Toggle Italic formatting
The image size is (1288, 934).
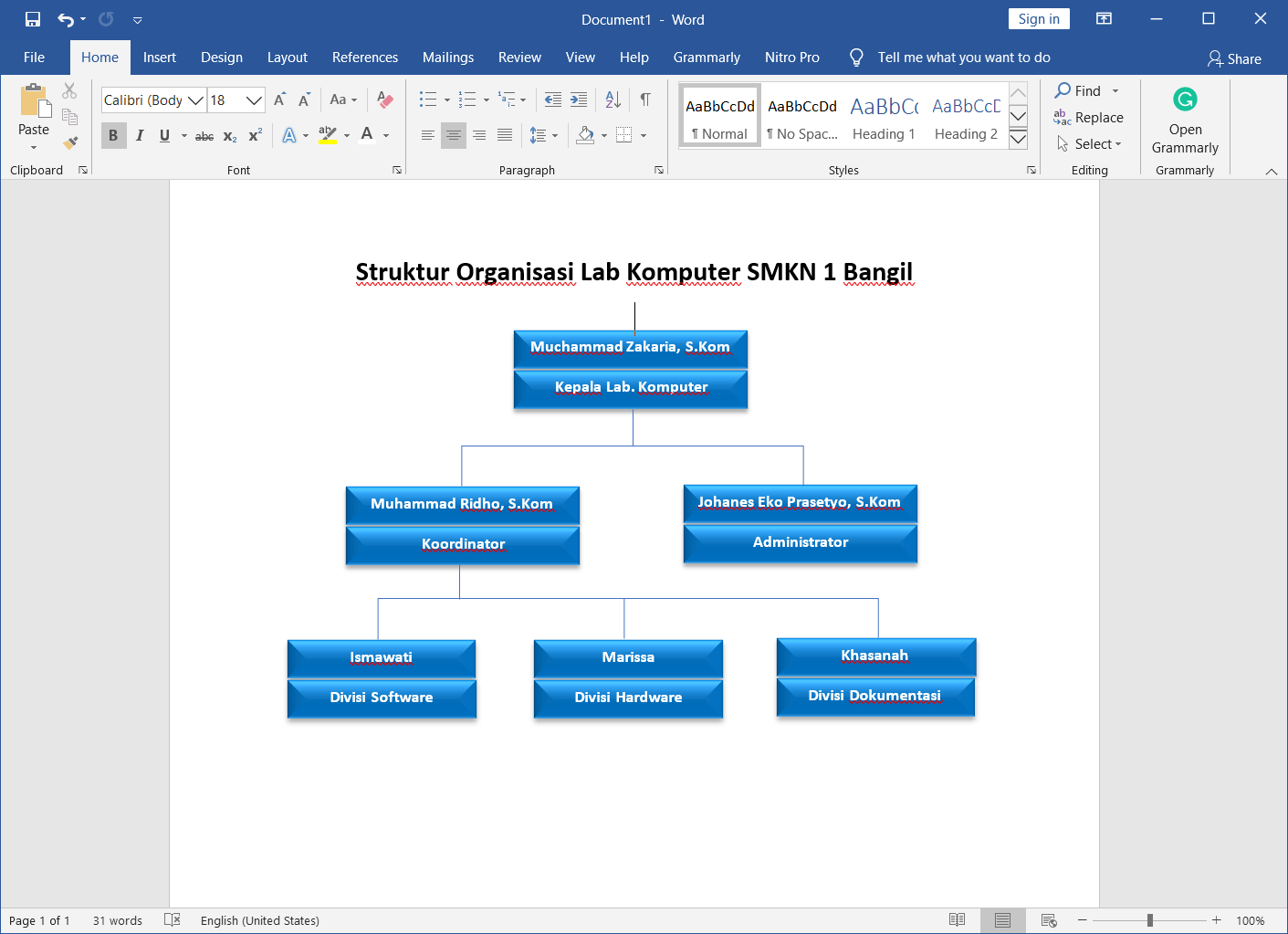tap(139, 135)
